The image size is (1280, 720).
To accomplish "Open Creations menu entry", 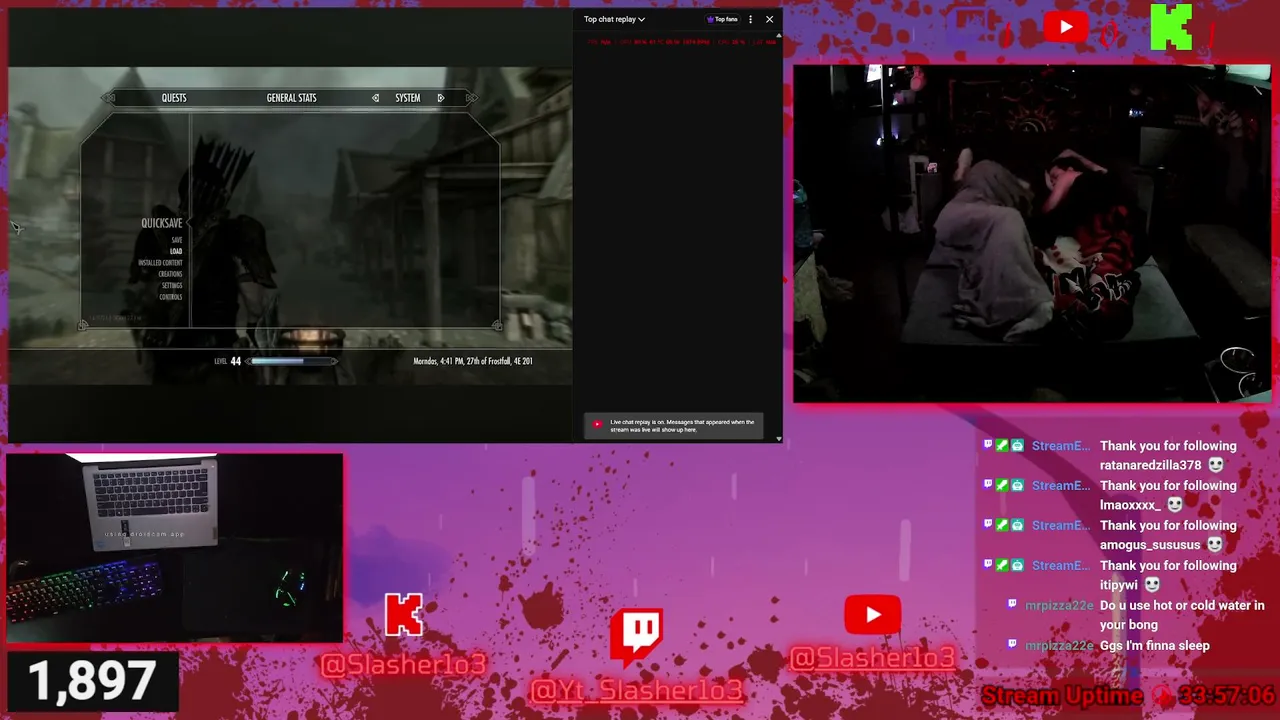I will 170,274.
